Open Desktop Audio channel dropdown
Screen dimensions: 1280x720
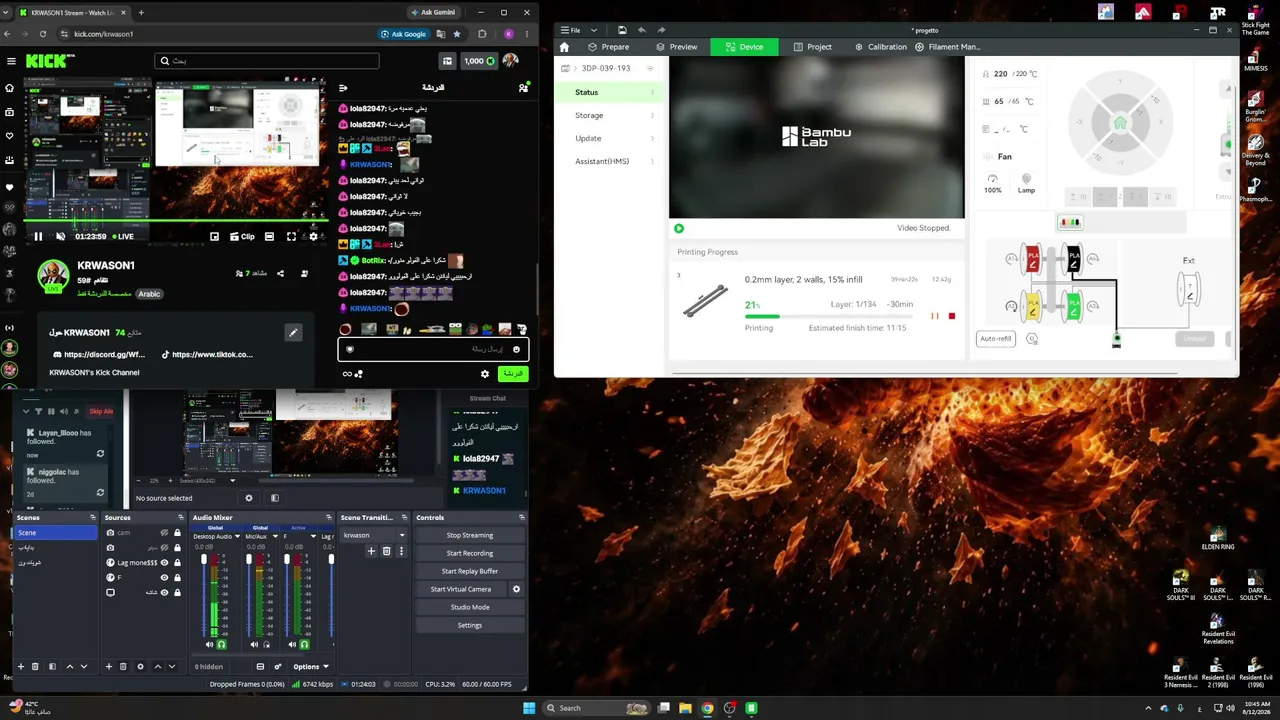coord(236,536)
